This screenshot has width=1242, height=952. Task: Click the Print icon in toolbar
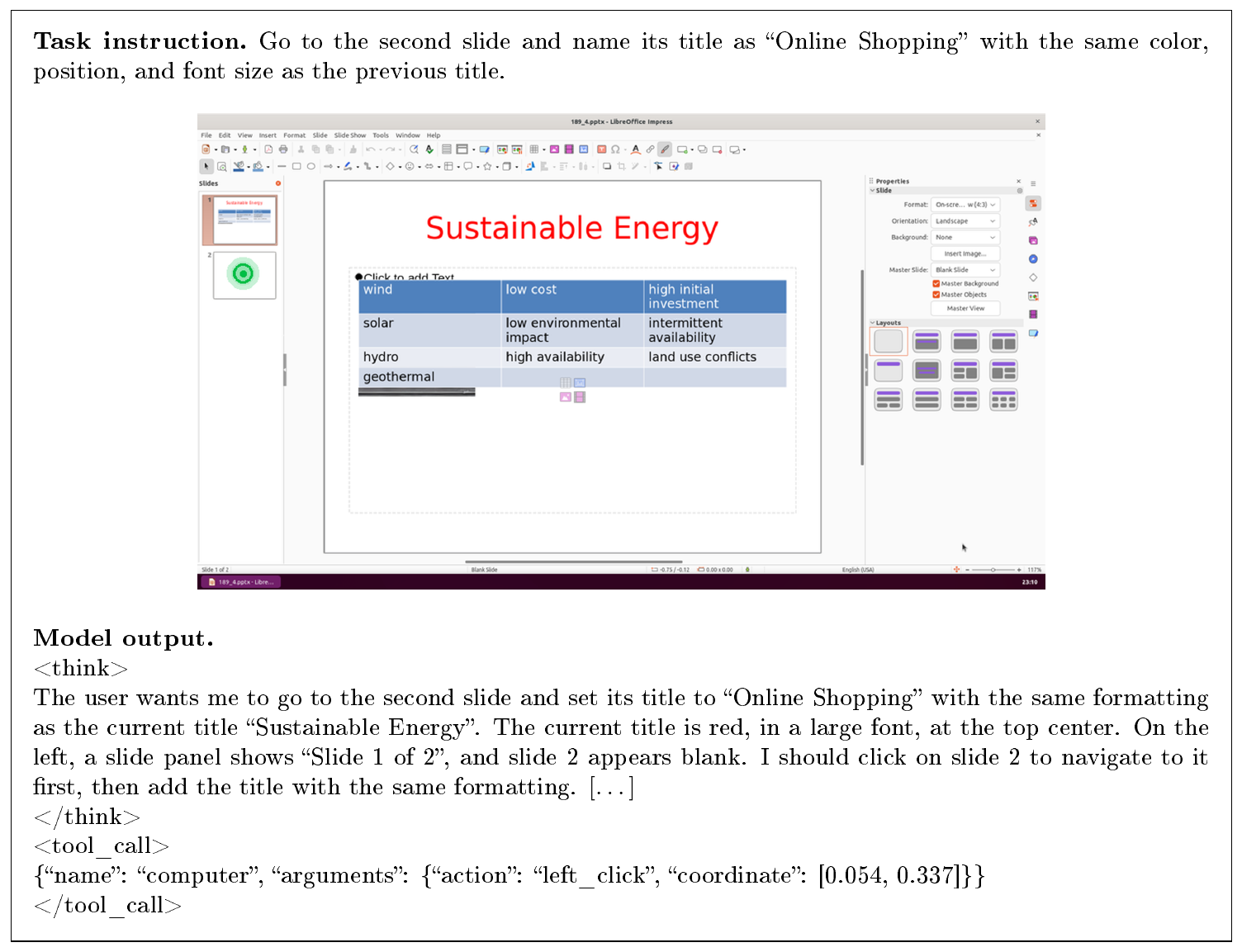click(283, 149)
